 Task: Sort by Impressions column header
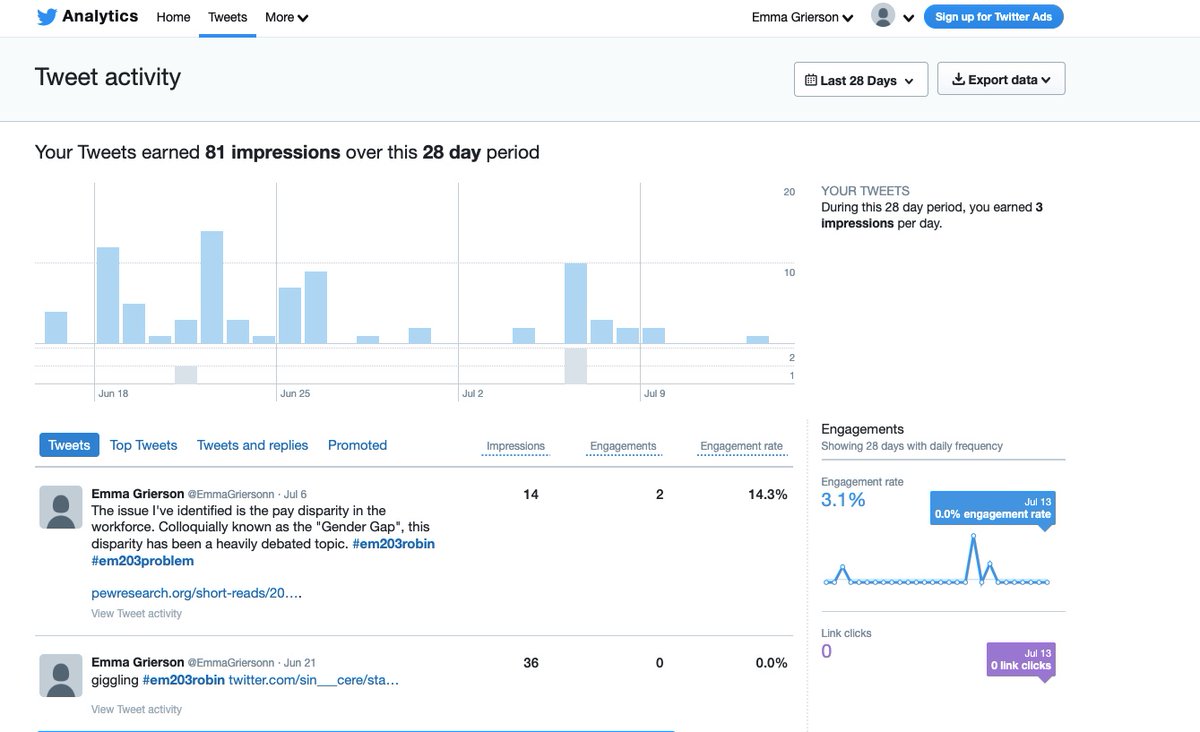(x=515, y=446)
